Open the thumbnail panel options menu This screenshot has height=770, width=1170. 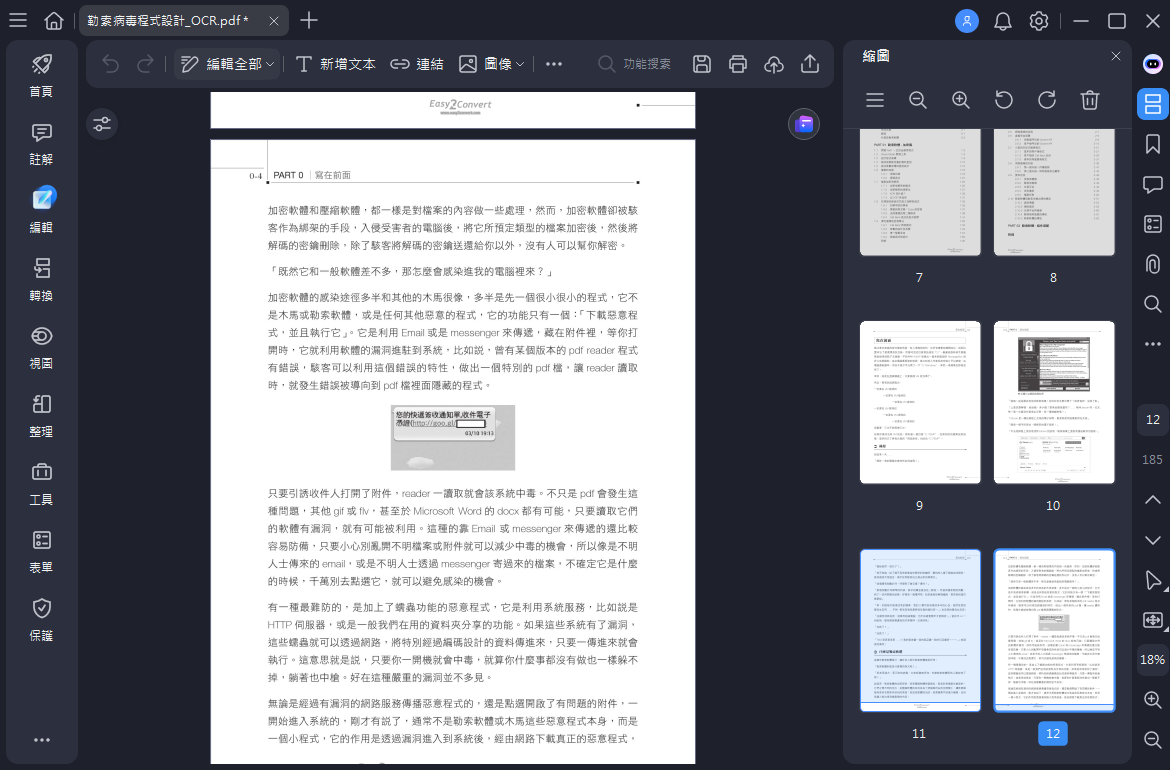[x=875, y=100]
